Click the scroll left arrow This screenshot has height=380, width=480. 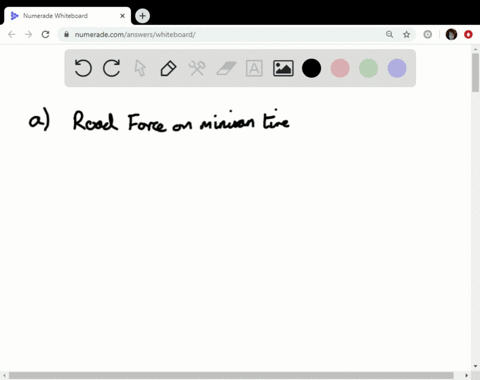pyautogui.click(x=4, y=376)
